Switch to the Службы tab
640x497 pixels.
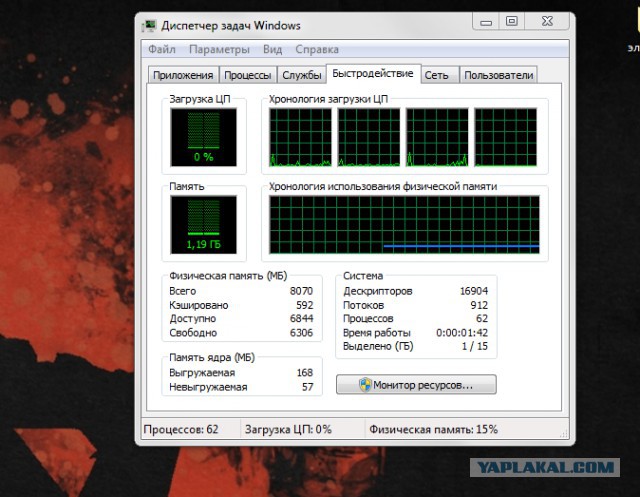[x=302, y=75]
